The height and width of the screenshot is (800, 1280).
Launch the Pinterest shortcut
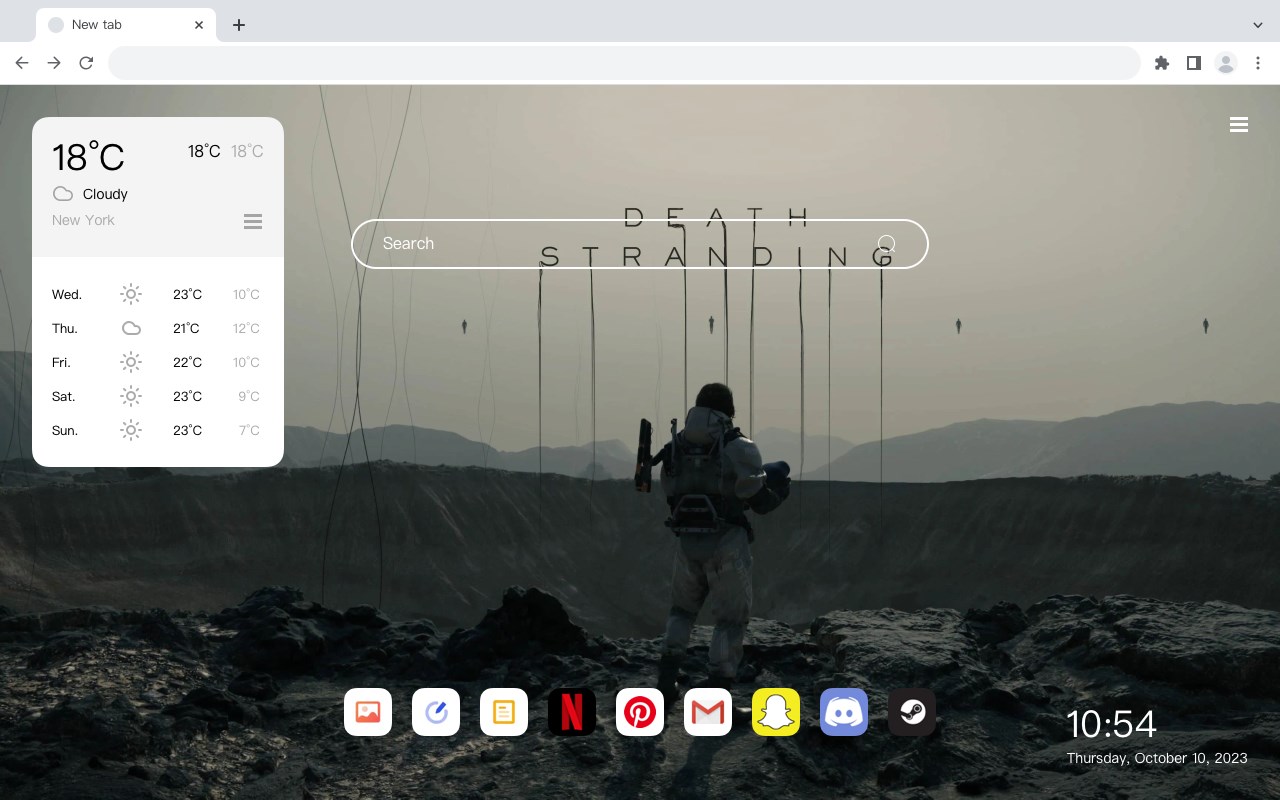[x=640, y=712]
